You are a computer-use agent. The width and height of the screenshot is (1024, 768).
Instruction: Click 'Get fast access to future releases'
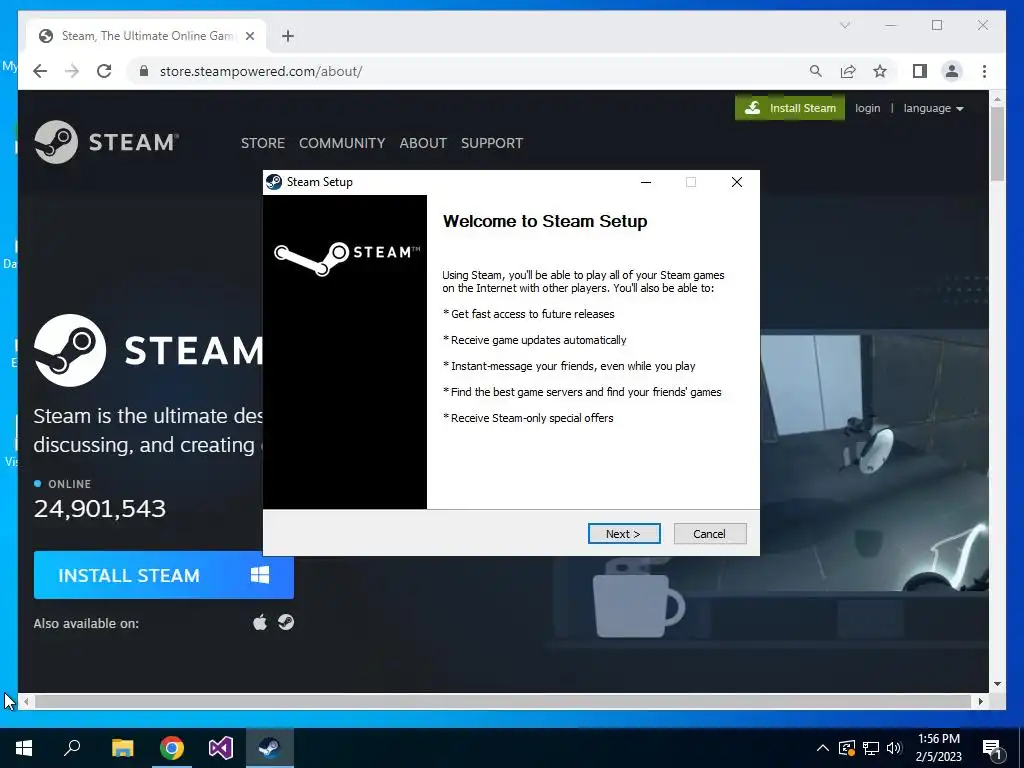pos(529,314)
